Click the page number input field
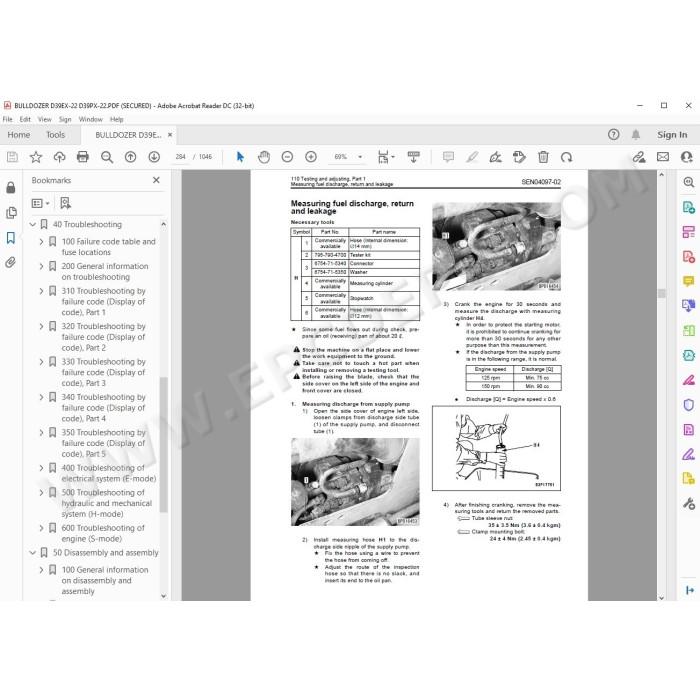 tap(180, 157)
